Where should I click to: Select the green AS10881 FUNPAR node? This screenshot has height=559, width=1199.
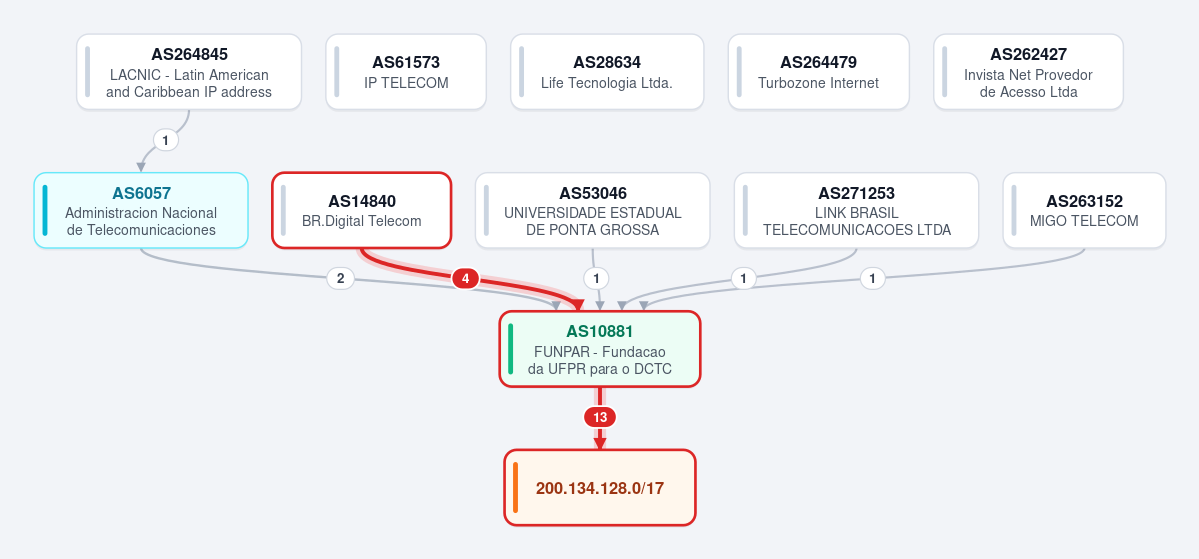coord(600,349)
